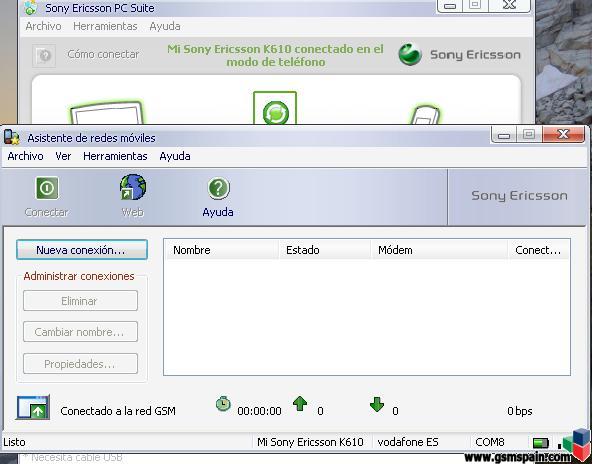Sort by the Nombre column header
Viewport: 592px width, 464px height.
pyautogui.click(x=222, y=250)
